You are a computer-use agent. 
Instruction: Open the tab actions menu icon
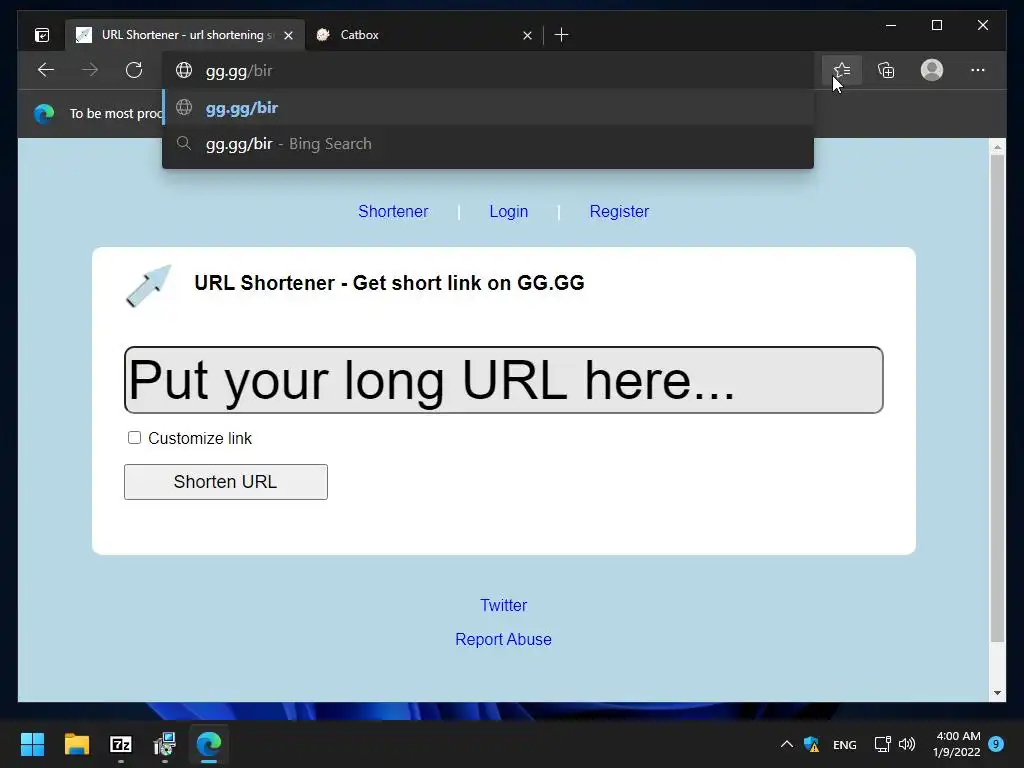click(42, 35)
